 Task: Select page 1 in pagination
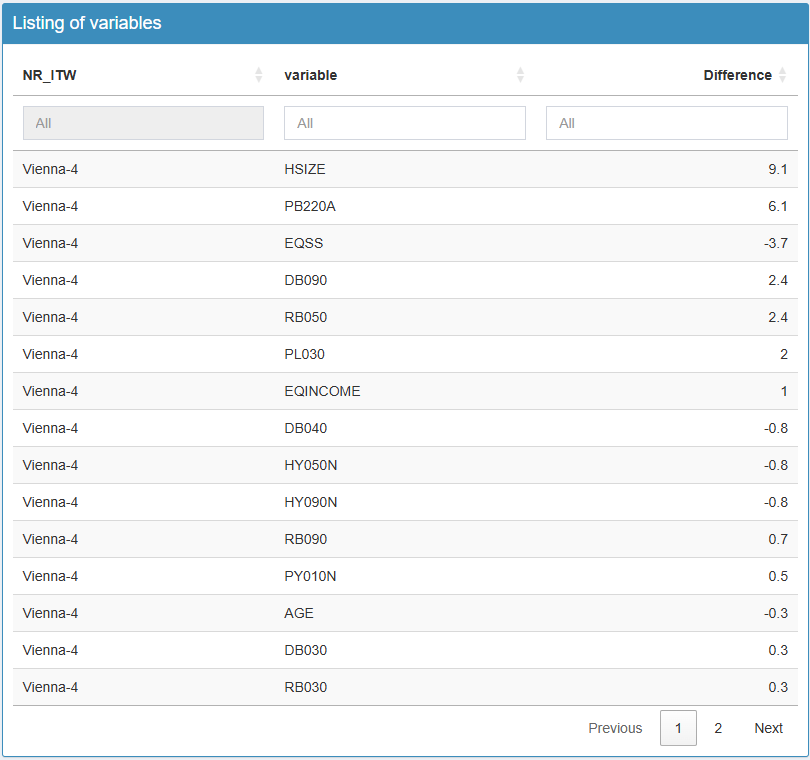[678, 728]
